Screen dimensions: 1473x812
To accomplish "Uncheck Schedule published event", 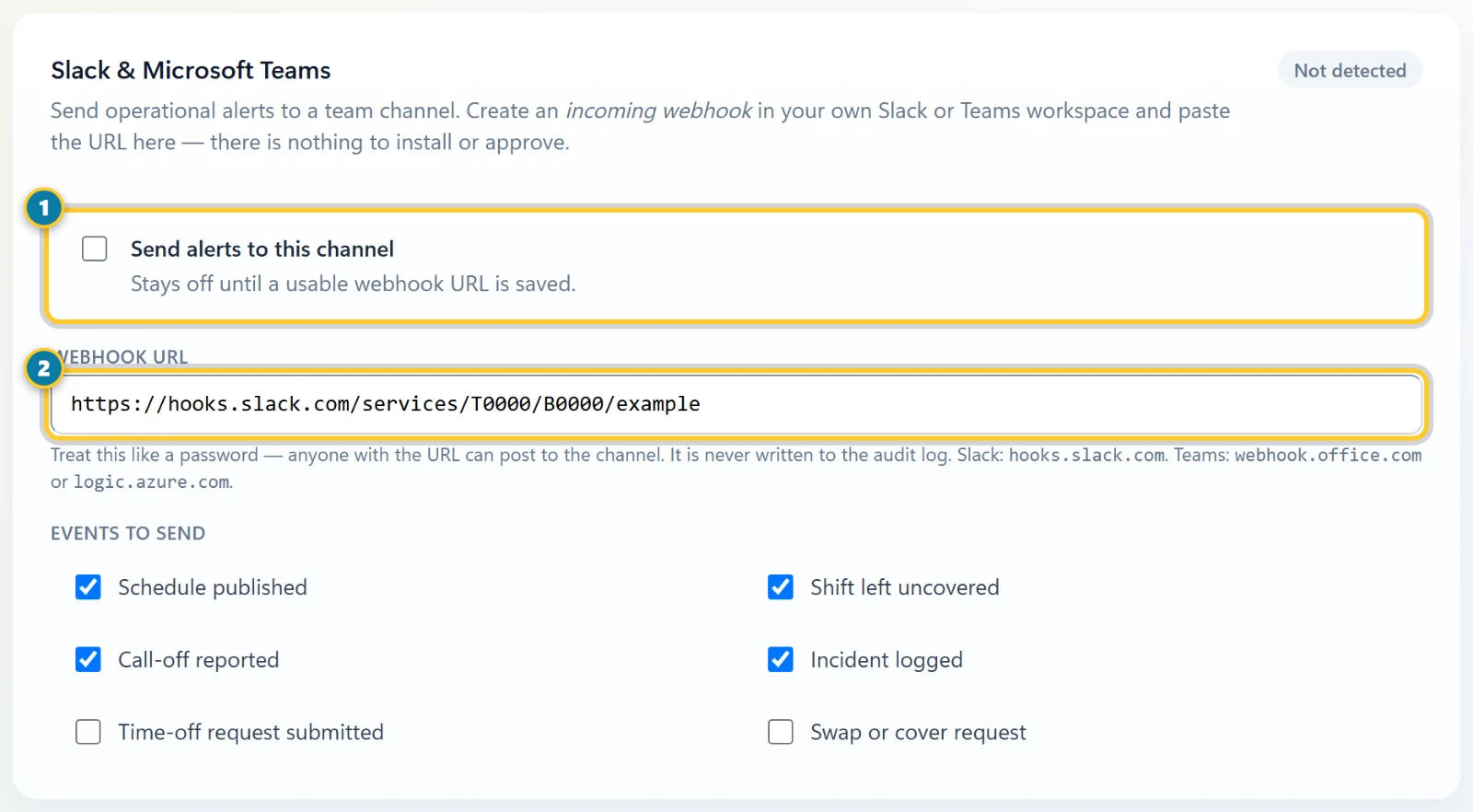I will coord(88,587).
